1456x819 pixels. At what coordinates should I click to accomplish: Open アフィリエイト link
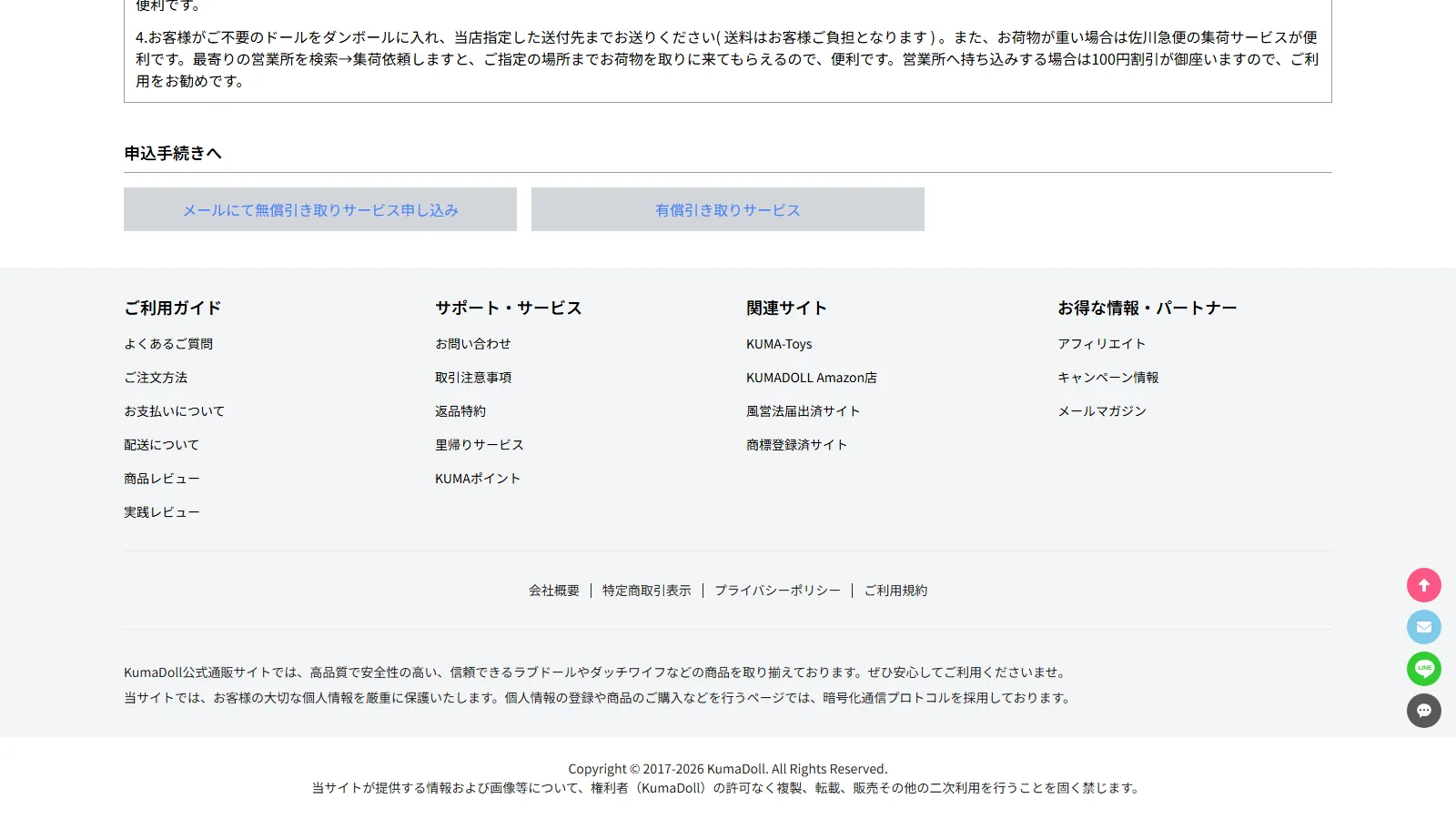(x=1101, y=344)
